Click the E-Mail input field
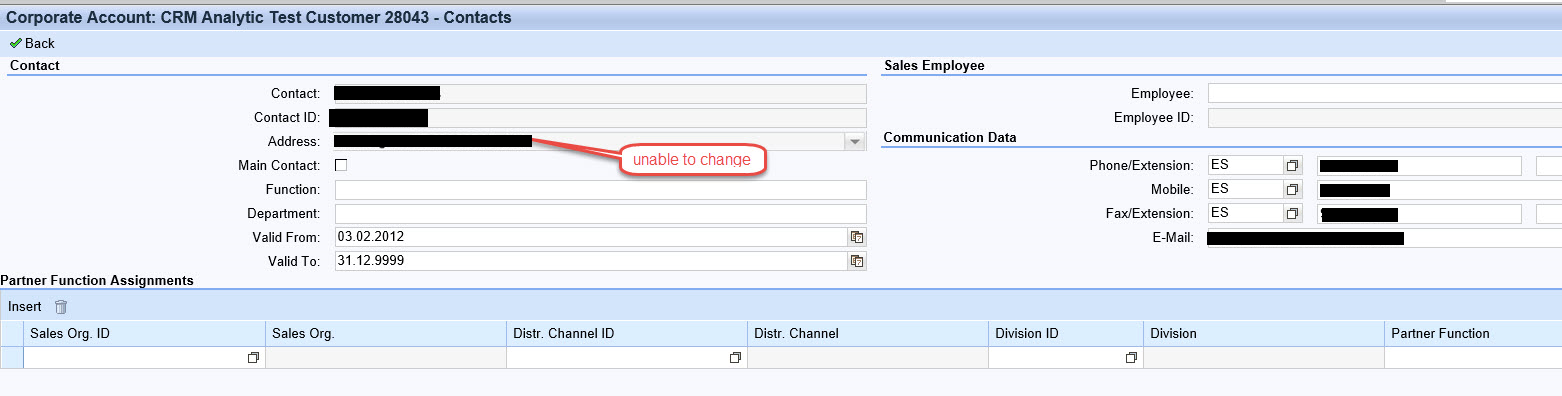Screen dimensions: 1562x396 click(1385, 238)
